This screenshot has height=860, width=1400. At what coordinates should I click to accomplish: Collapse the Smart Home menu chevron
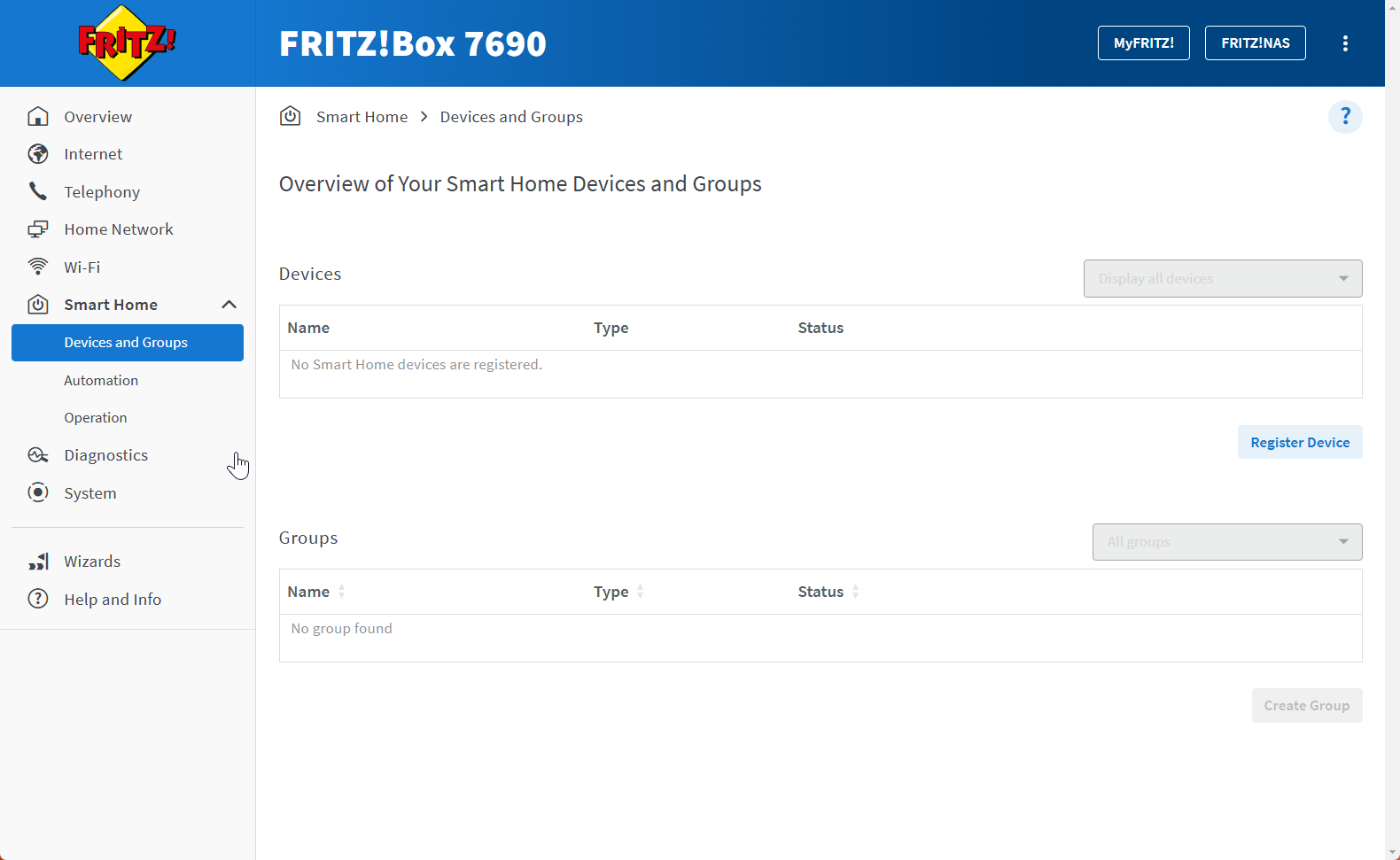(x=229, y=305)
